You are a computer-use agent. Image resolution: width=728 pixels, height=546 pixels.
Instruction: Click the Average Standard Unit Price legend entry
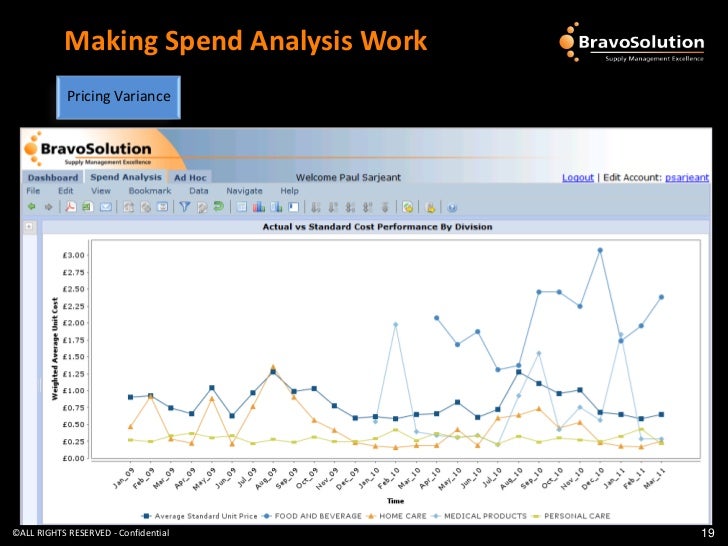tap(200, 516)
